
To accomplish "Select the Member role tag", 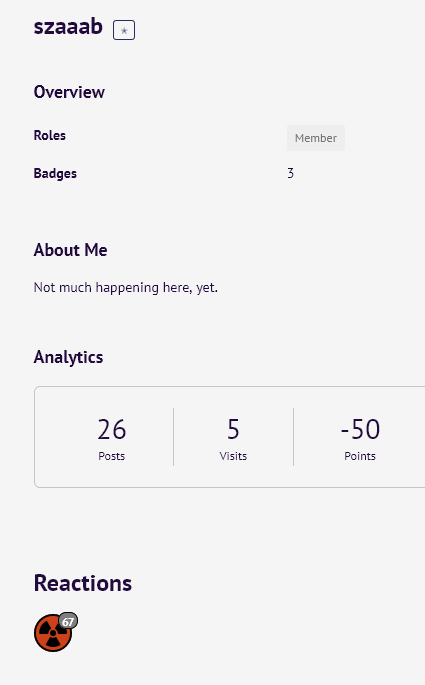I will click(x=316, y=138).
